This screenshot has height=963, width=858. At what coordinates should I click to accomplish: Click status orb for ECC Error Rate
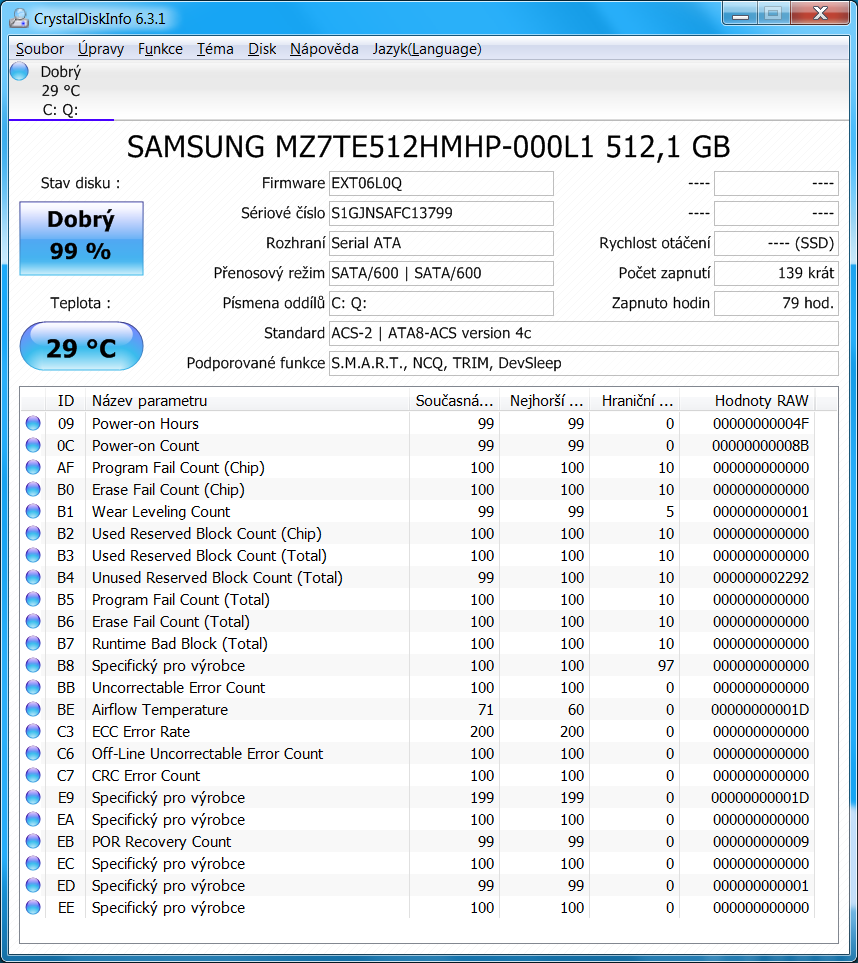tap(34, 732)
